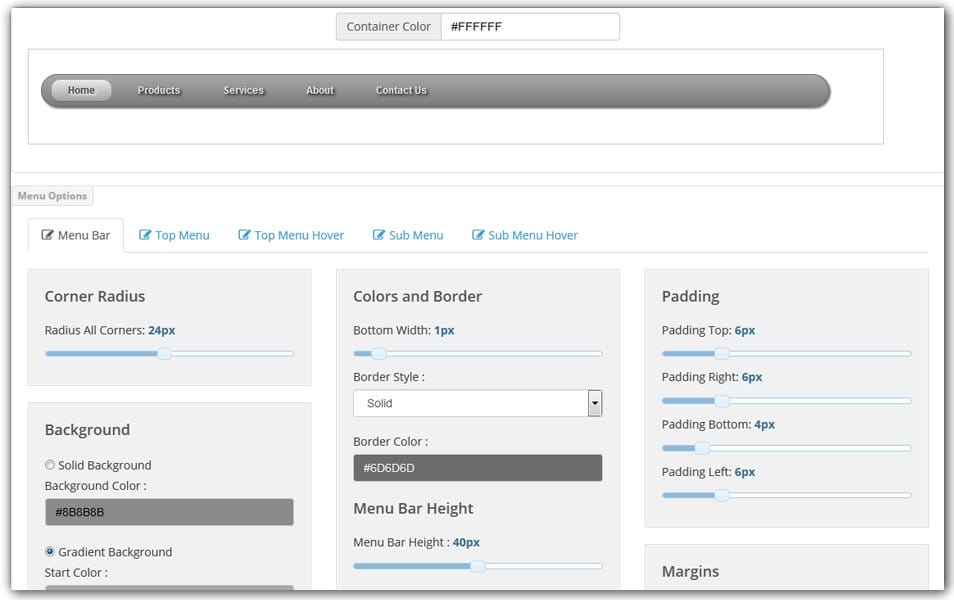Click the pencil icon on Menu Bar tab
The width and height of the screenshot is (954, 600).
[47, 235]
